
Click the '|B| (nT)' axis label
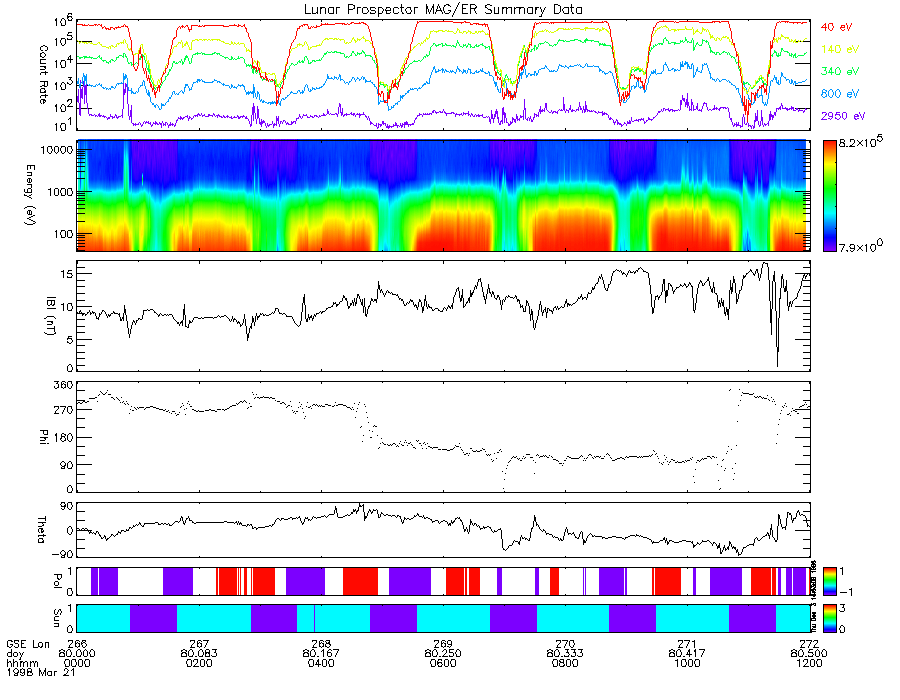[50, 316]
